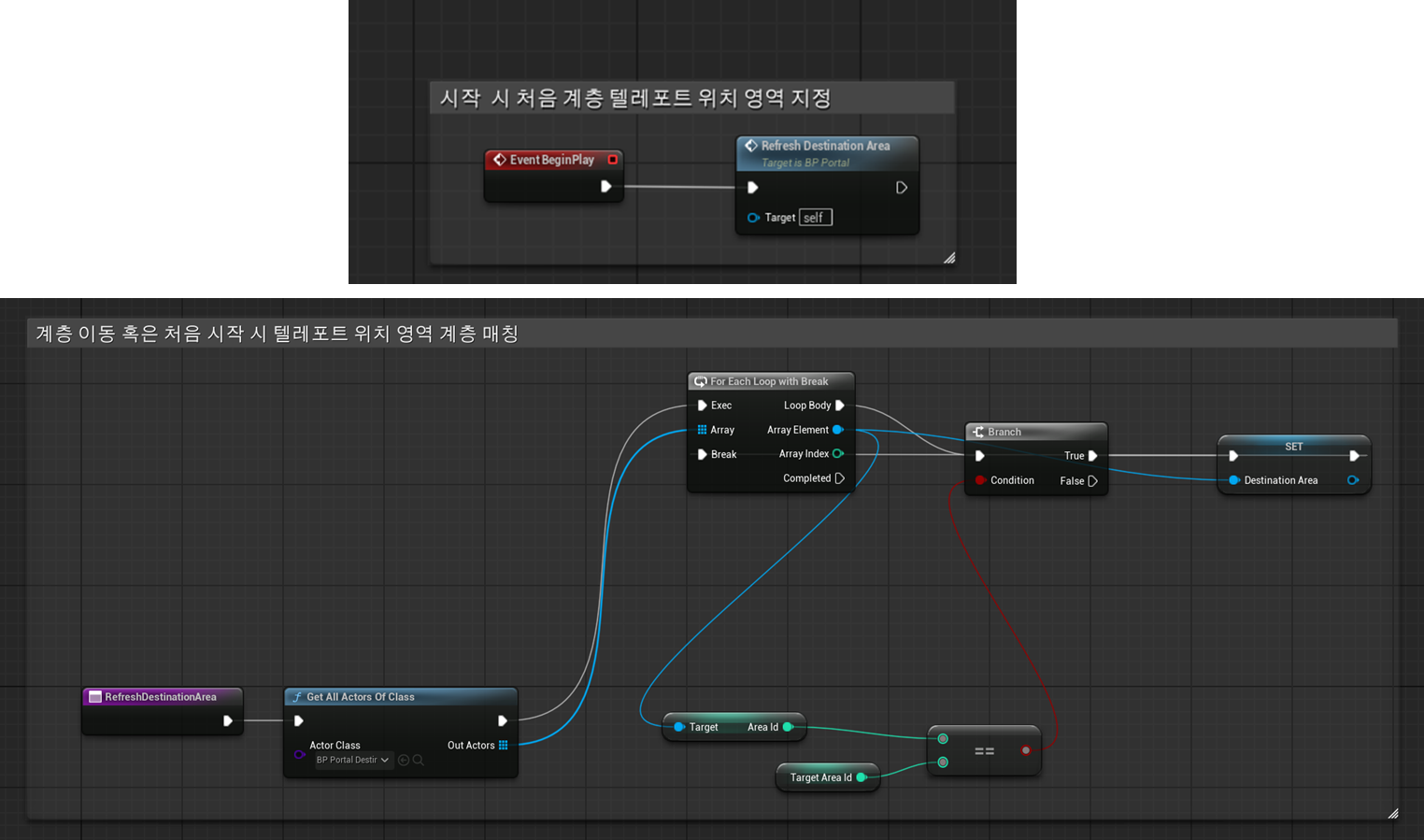Select the bottom comment box title bar
The height and width of the screenshot is (840, 1424).
(x=712, y=334)
